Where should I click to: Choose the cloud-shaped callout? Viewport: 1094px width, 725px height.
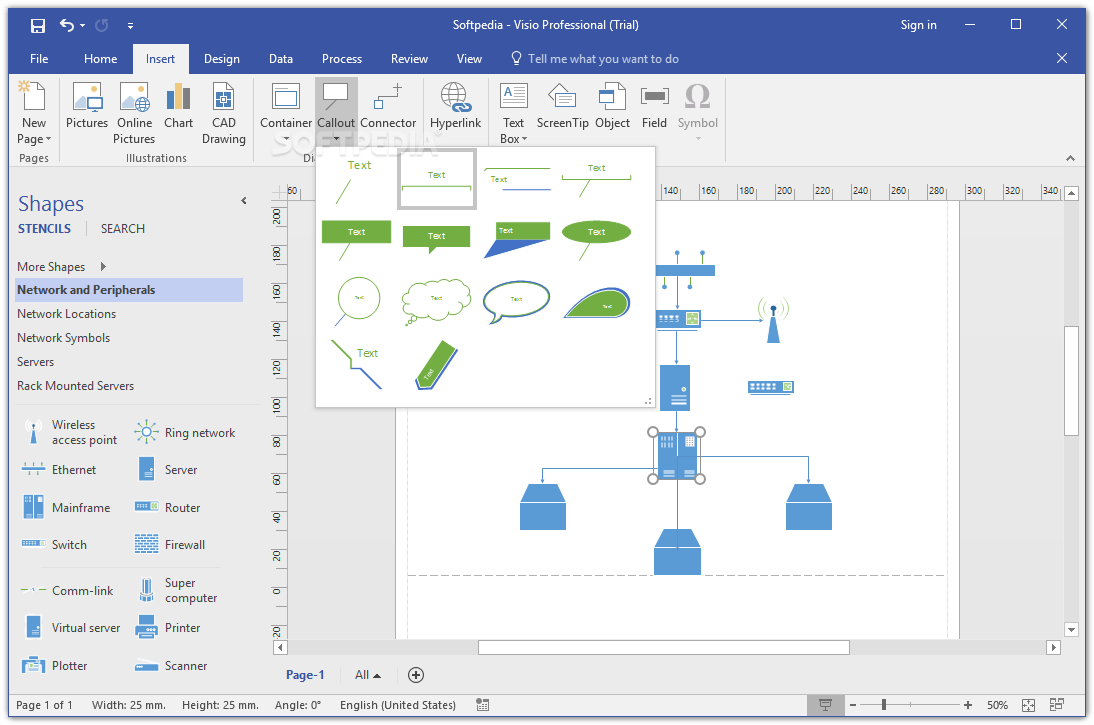pos(436,301)
